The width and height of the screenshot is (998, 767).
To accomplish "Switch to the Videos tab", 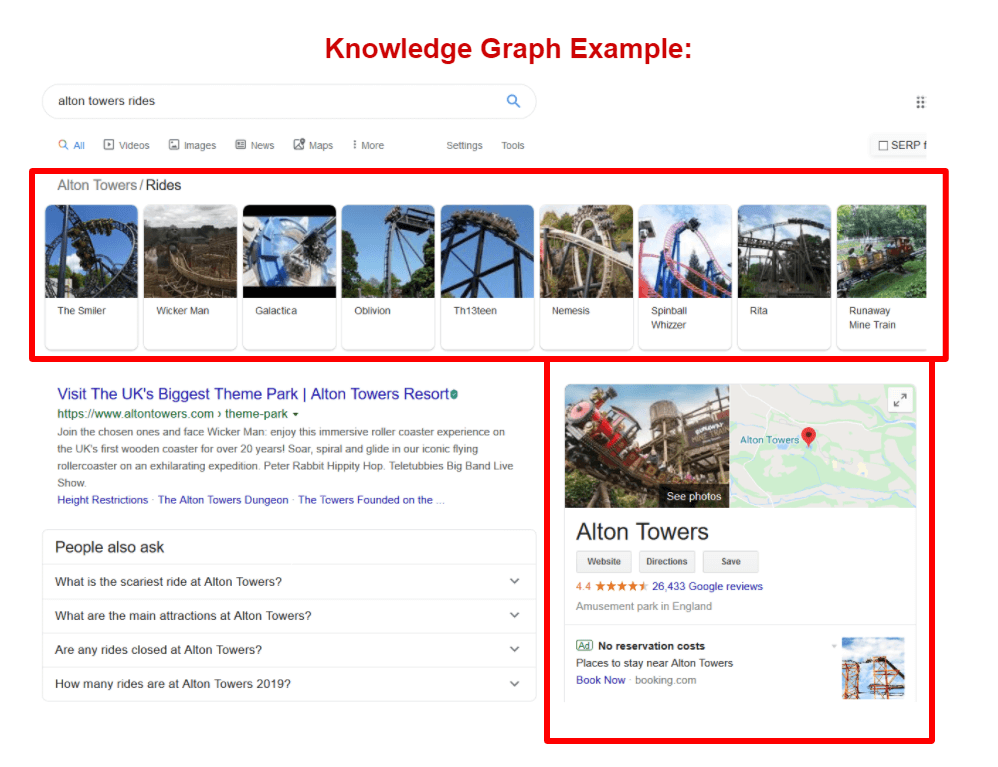I will click(x=127, y=145).
